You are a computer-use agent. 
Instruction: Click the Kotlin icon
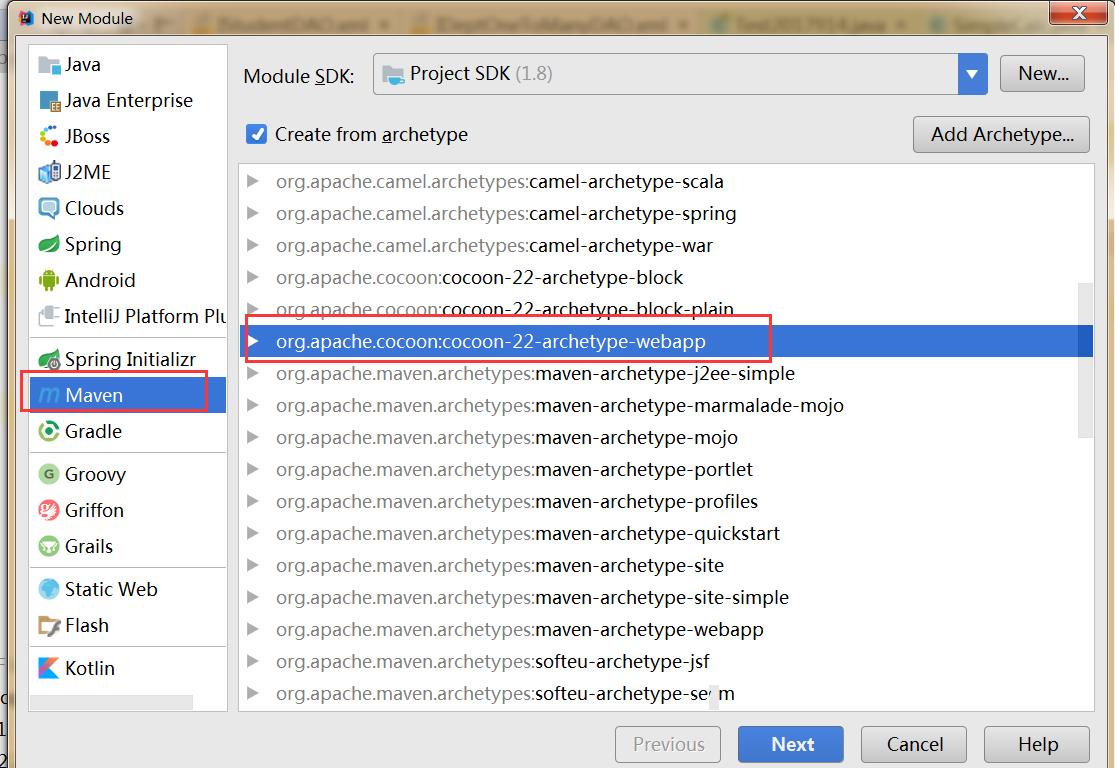pyautogui.click(x=49, y=668)
